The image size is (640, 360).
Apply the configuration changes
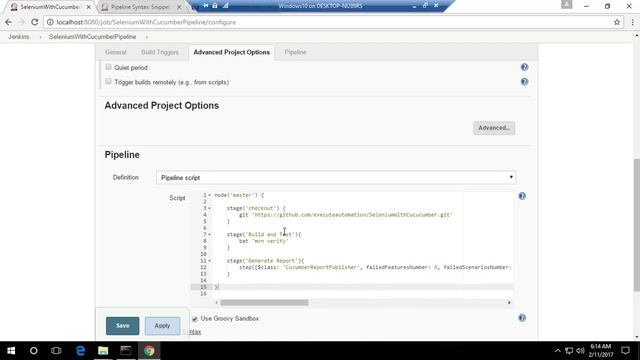pos(162,326)
